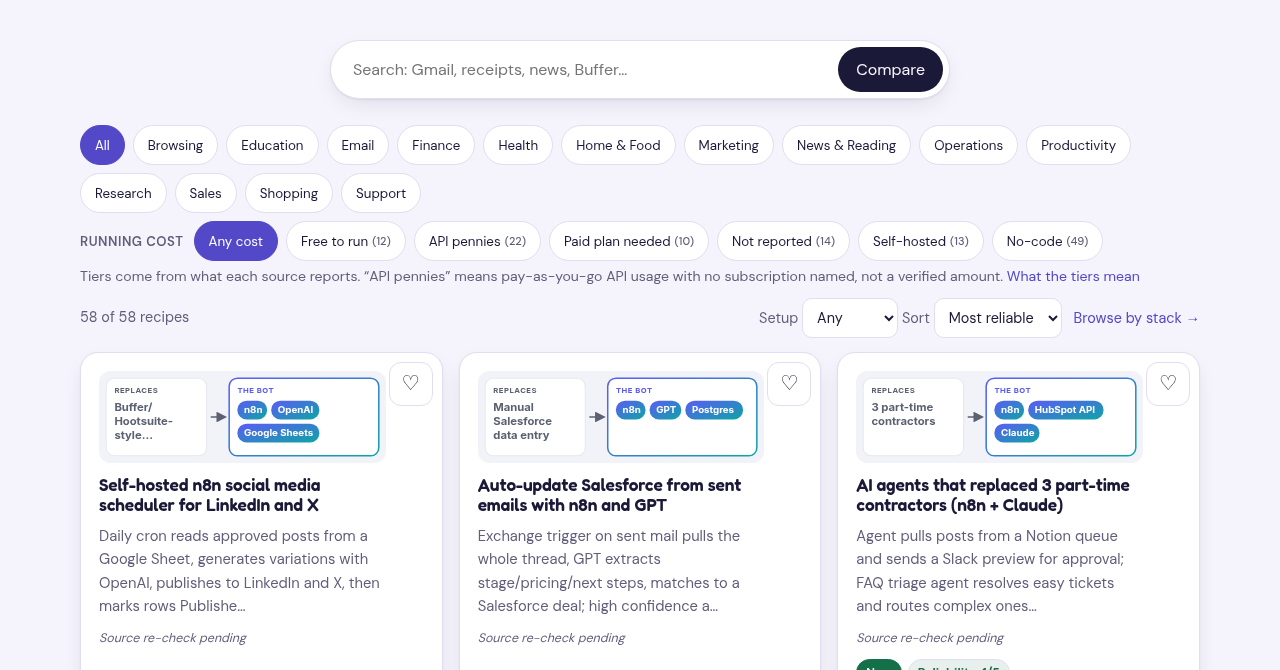Image resolution: width=1280 pixels, height=670 pixels.
Task: Focus the recipe search field
Action: [x=590, y=69]
